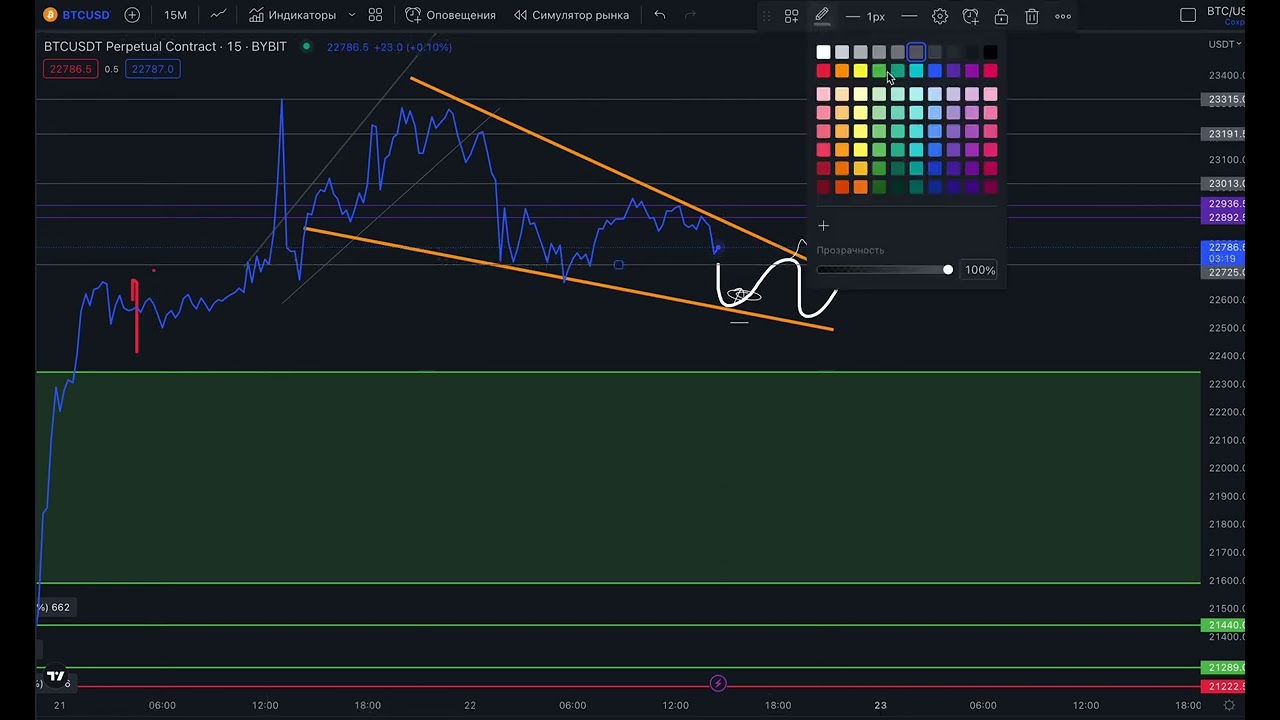Click the 23315 price label
Image resolution: width=1280 pixels, height=720 pixels.
coord(1223,100)
